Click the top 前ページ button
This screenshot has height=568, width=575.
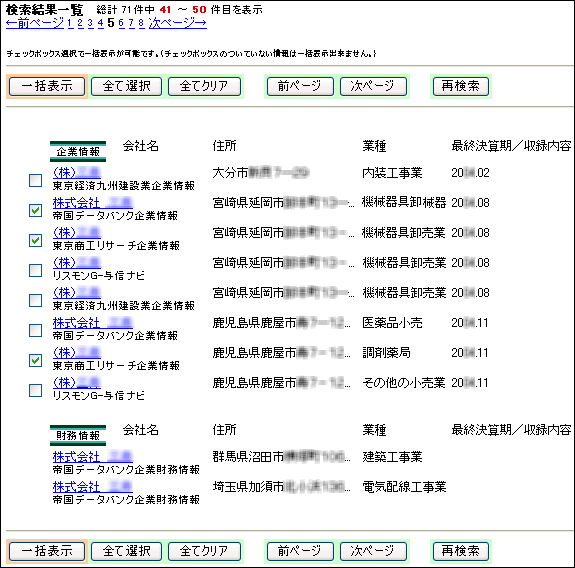300,87
